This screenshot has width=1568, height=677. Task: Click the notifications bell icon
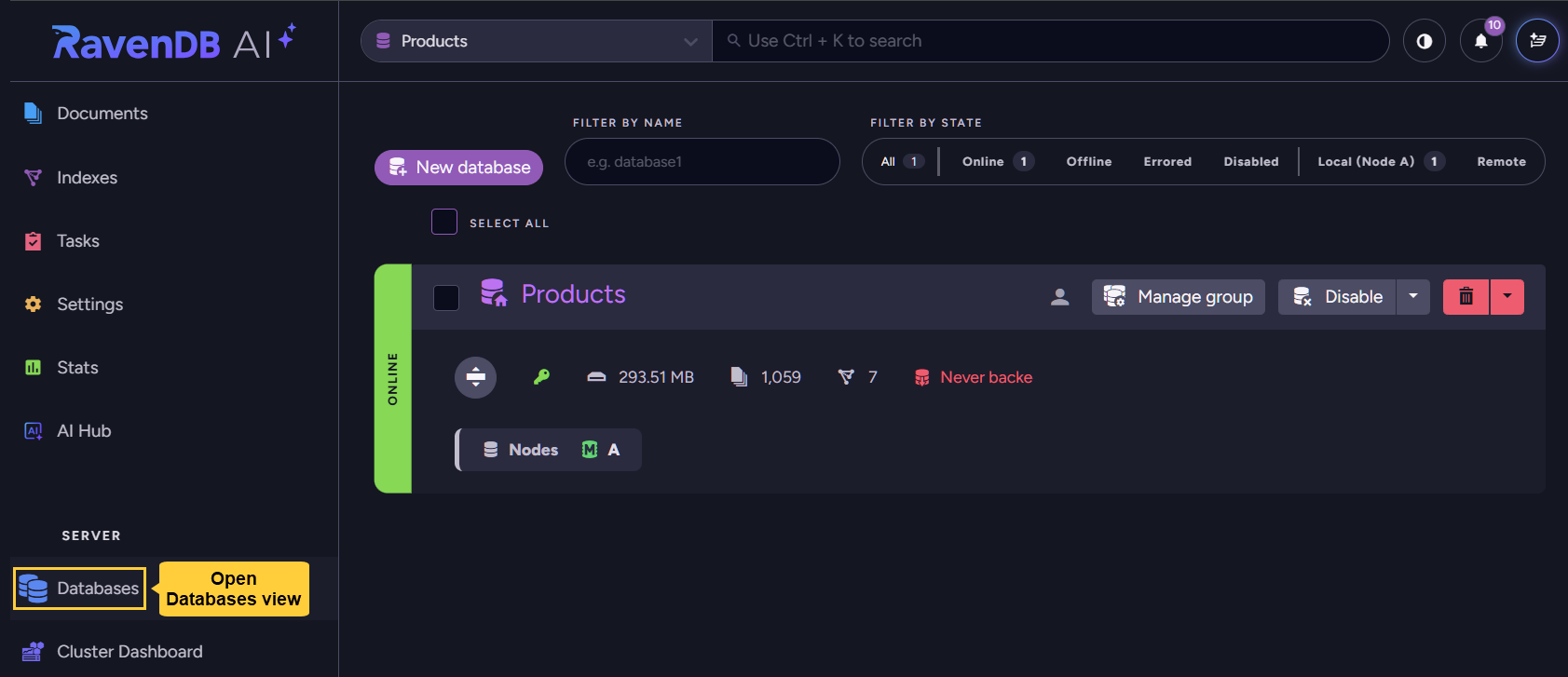point(1480,41)
